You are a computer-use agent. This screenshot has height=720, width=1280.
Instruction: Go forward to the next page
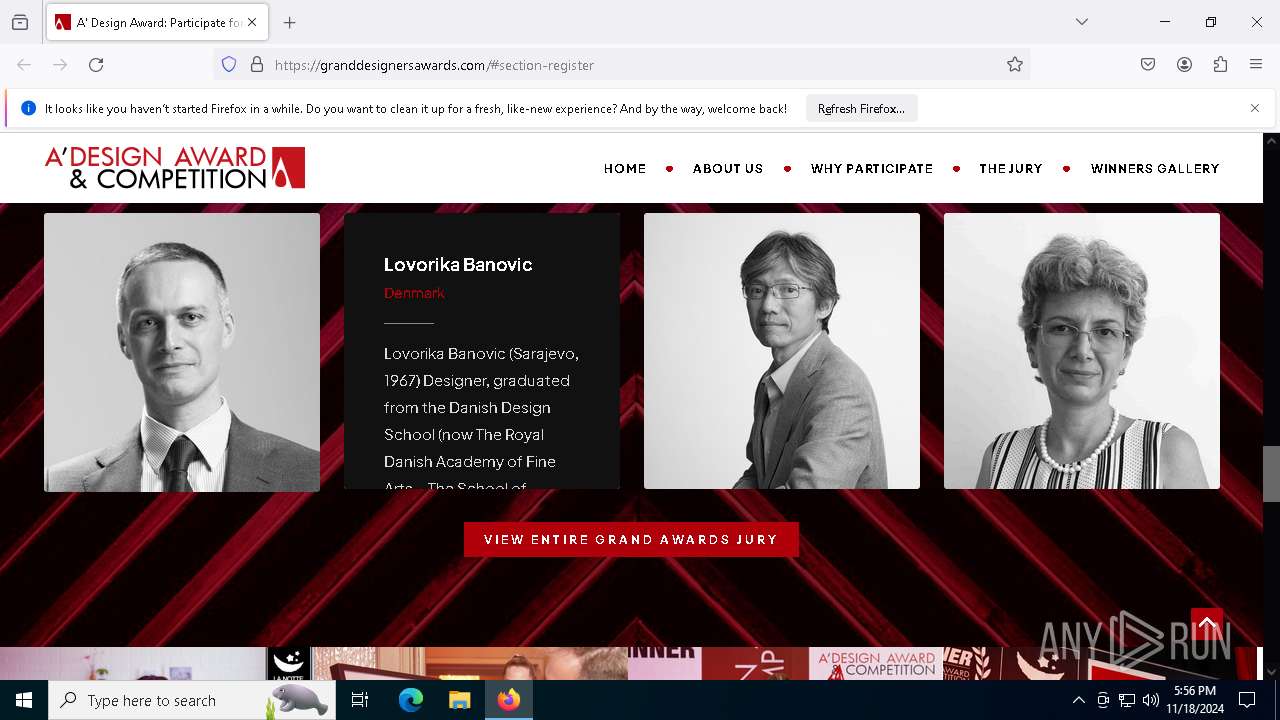tap(60, 65)
